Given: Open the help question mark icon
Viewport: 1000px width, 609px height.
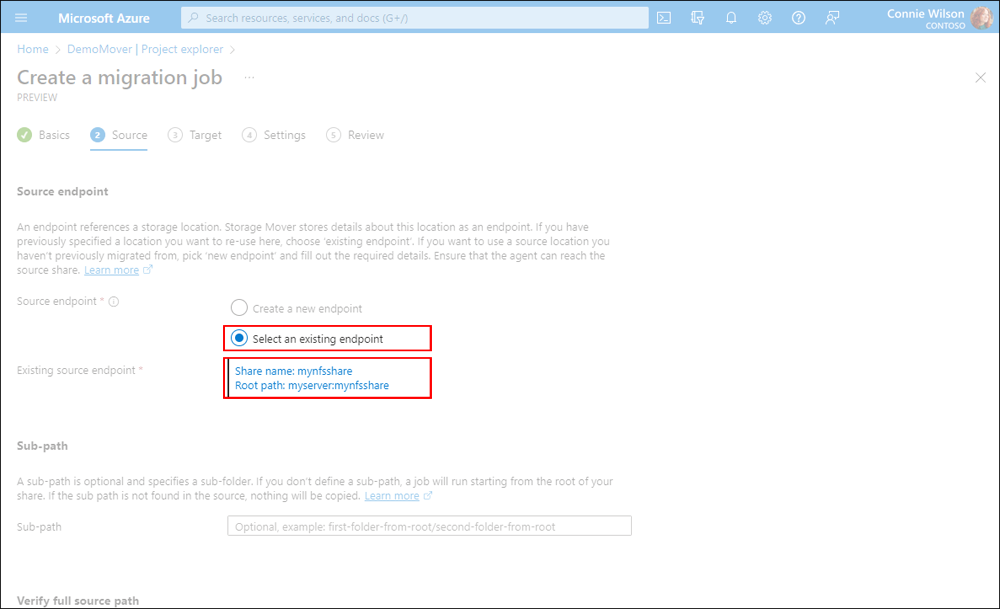Looking at the screenshot, I should tap(798, 18).
